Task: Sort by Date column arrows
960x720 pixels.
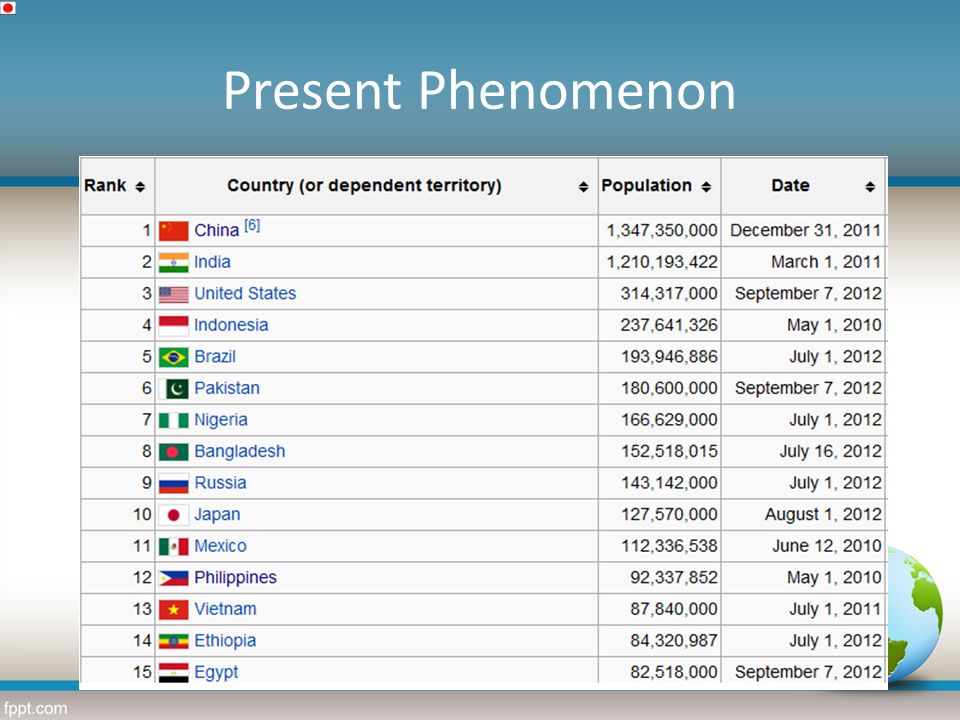Action: click(870, 187)
